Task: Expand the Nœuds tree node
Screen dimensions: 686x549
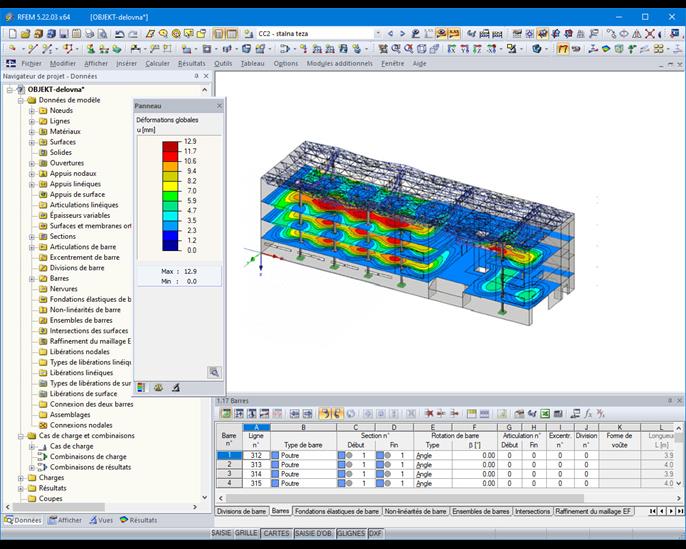Action: 32,111
